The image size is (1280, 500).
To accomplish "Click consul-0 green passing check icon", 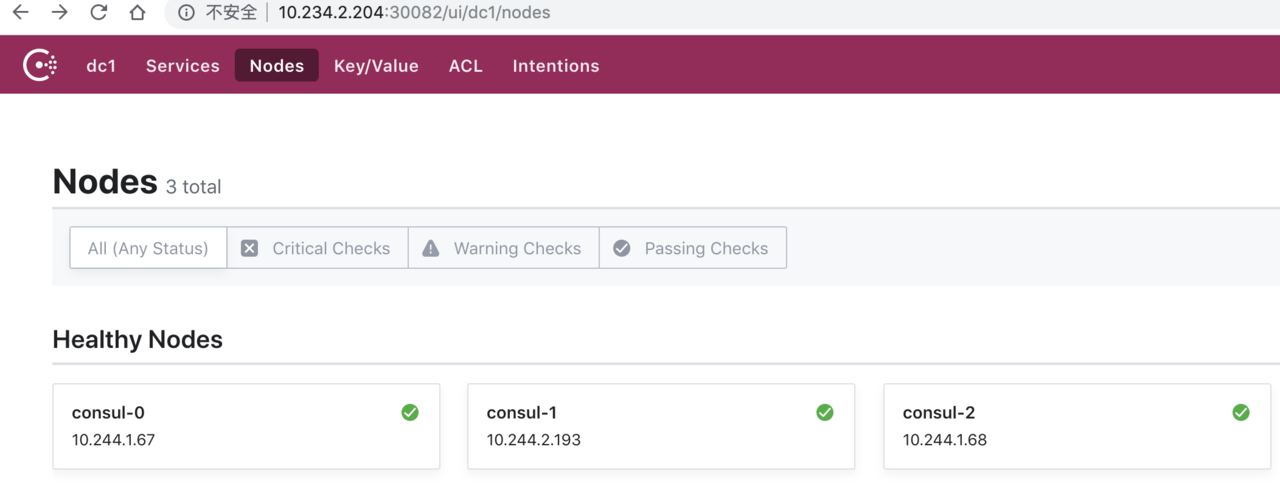I will pos(410,412).
